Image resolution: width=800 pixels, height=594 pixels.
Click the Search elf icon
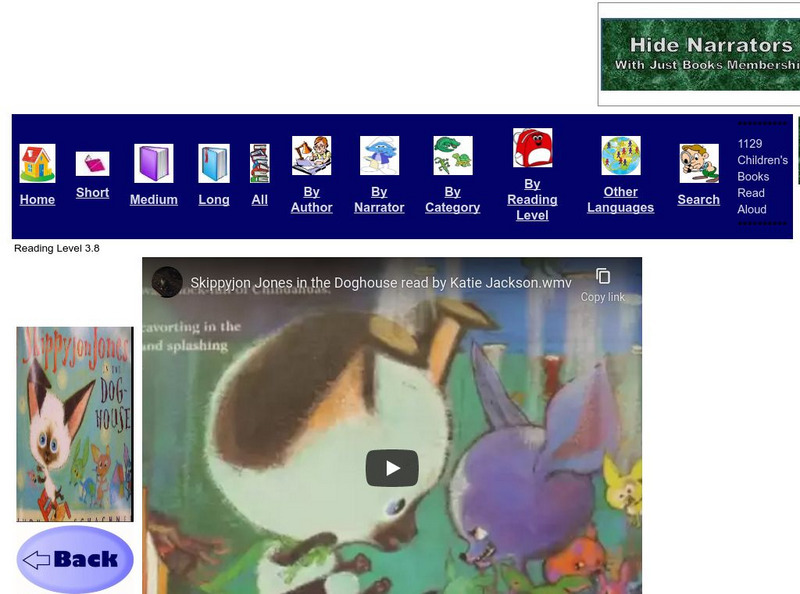(x=697, y=160)
